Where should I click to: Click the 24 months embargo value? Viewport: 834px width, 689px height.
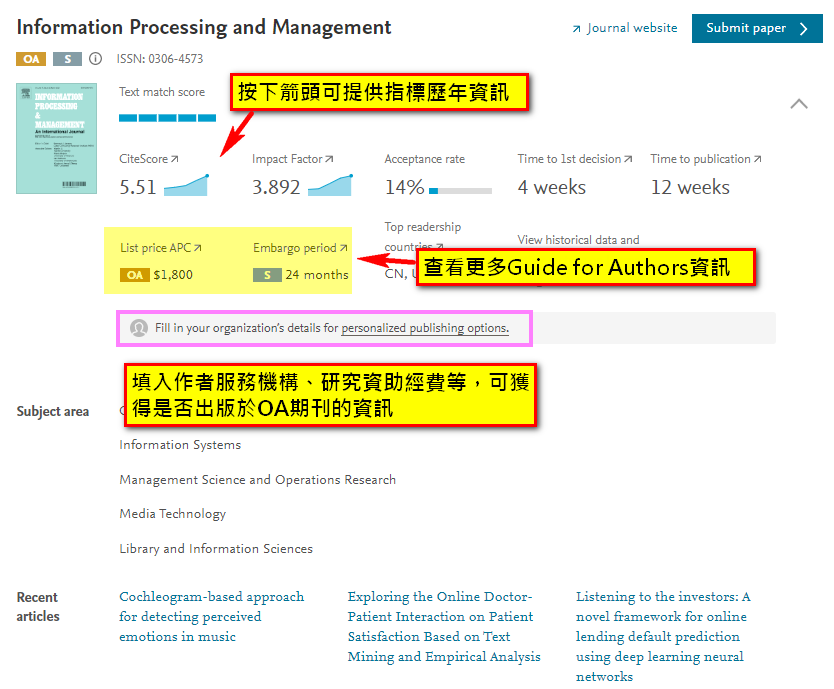coord(317,275)
